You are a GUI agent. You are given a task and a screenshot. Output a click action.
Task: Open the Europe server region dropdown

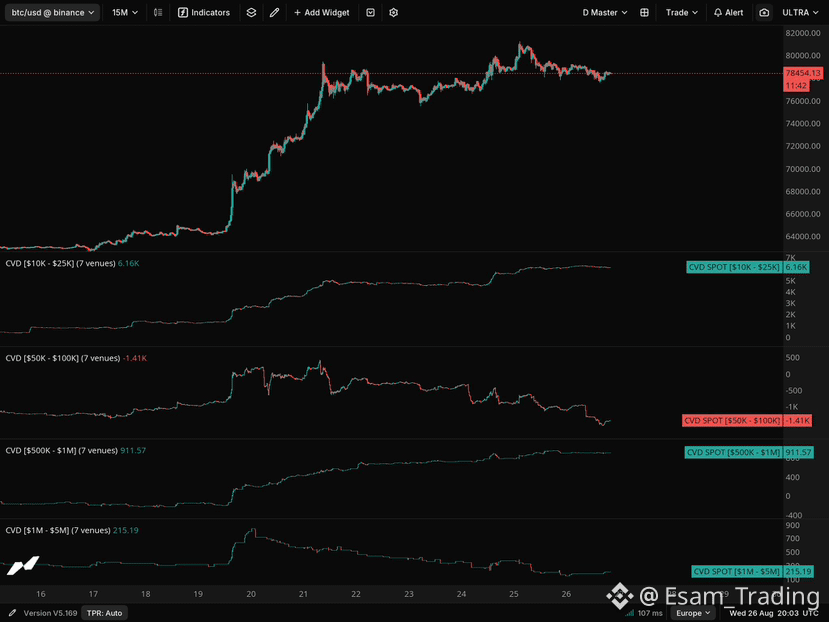(693, 613)
